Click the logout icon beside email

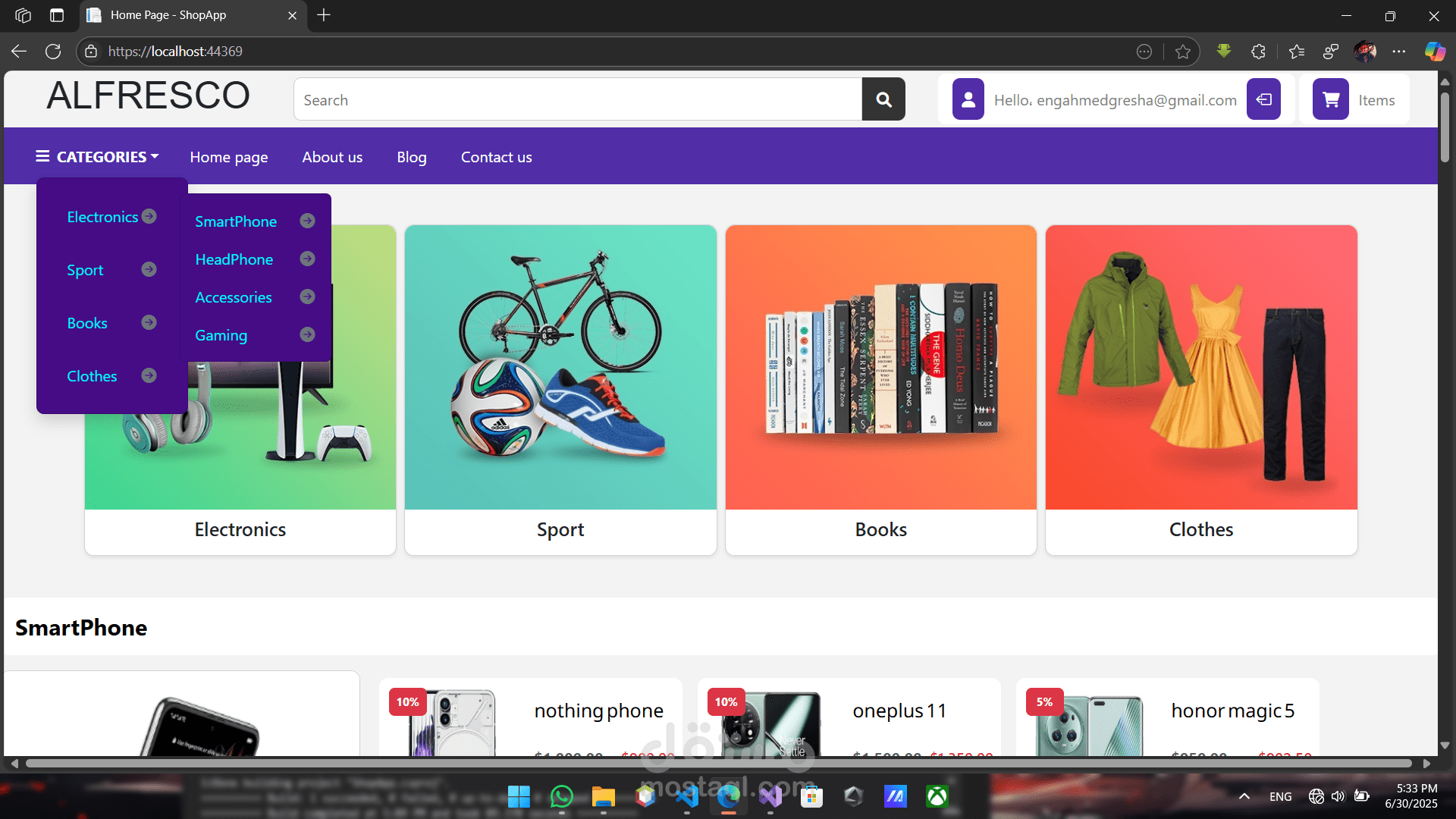click(x=1263, y=99)
